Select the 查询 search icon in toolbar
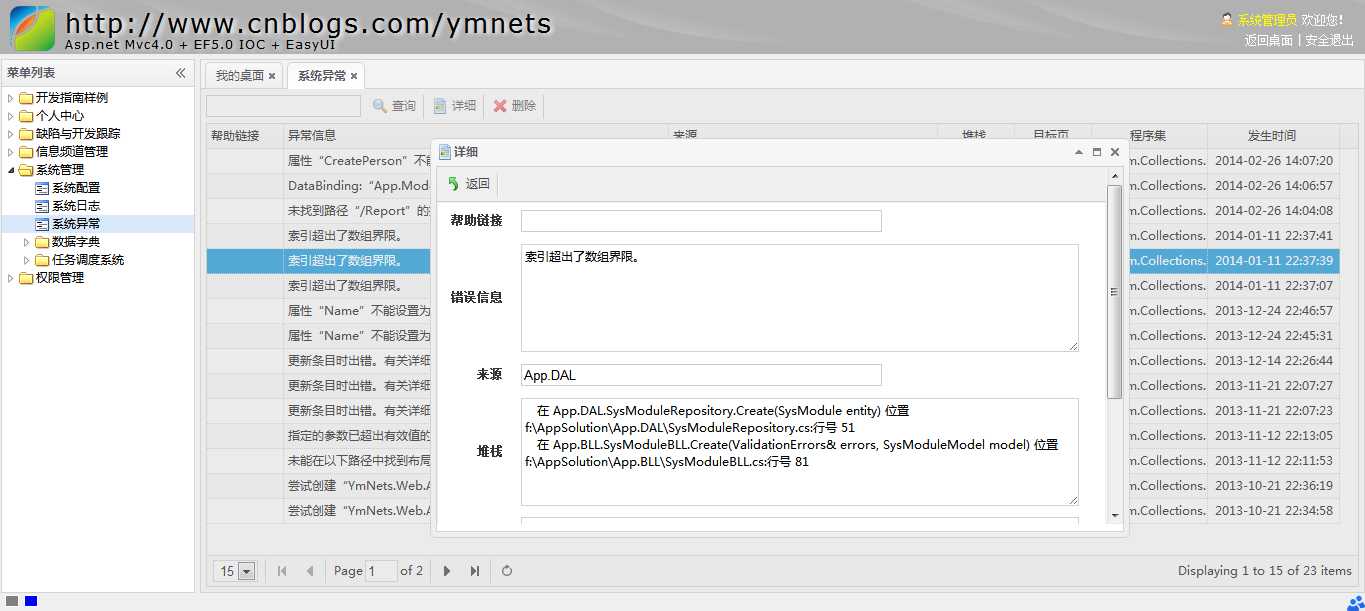 point(380,106)
